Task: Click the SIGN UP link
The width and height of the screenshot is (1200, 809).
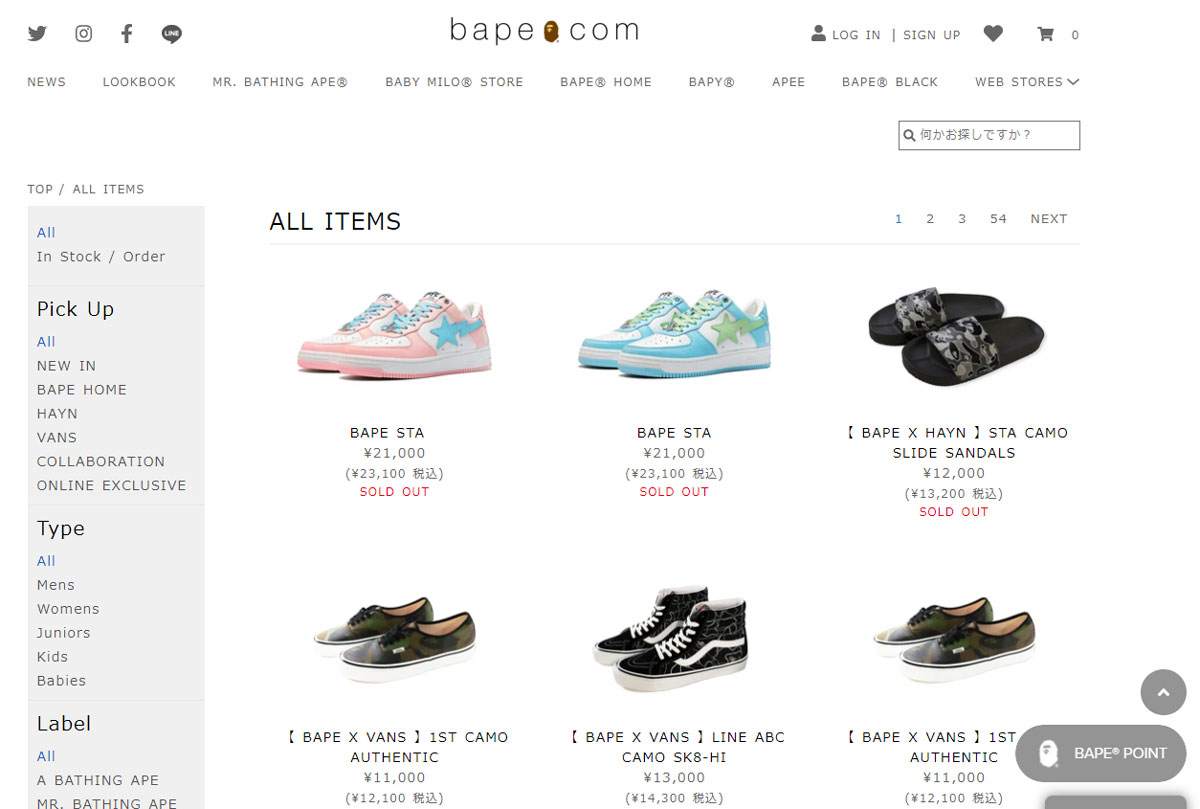Action: click(x=931, y=35)
